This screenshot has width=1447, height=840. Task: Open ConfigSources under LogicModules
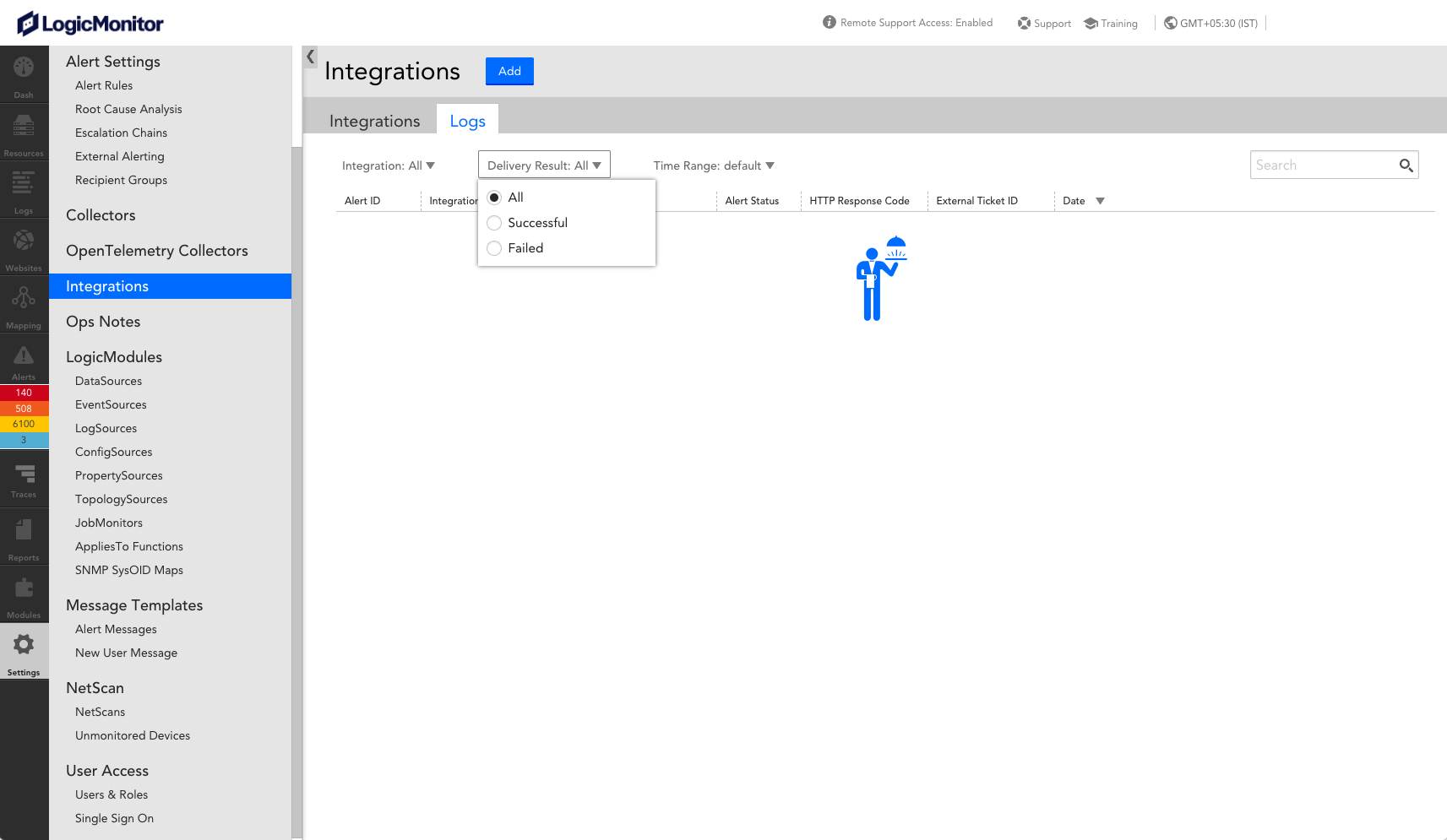tap(114, 452)
